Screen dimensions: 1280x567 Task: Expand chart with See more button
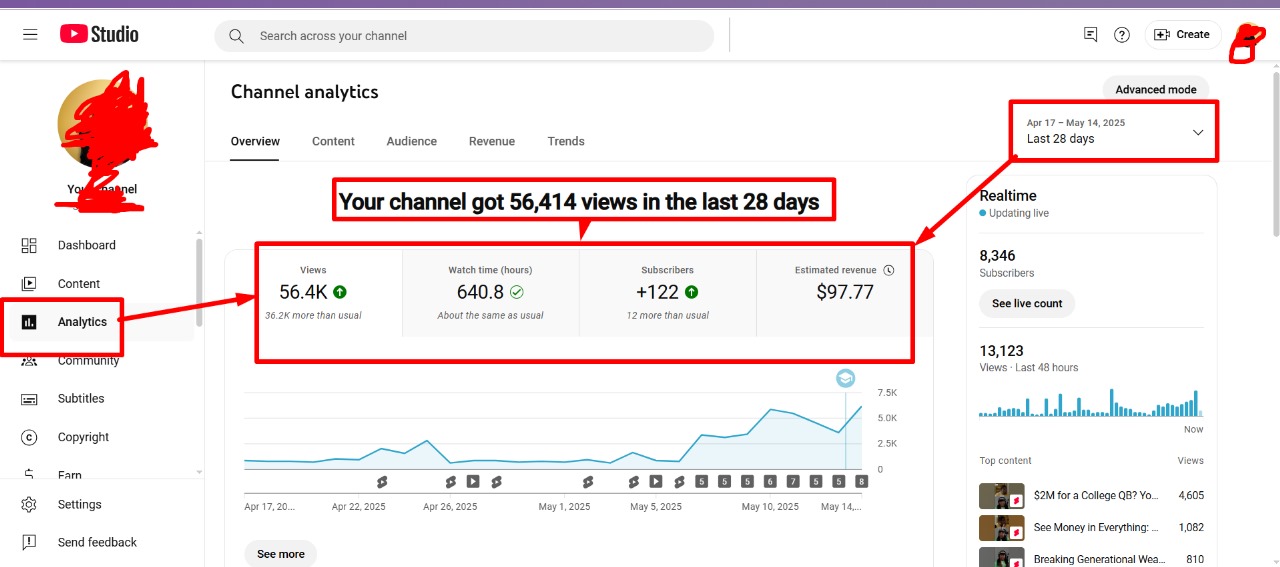coord(280,553)
